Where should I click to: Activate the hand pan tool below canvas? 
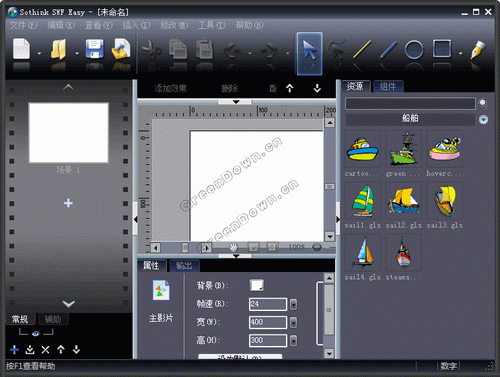[233, 247]
